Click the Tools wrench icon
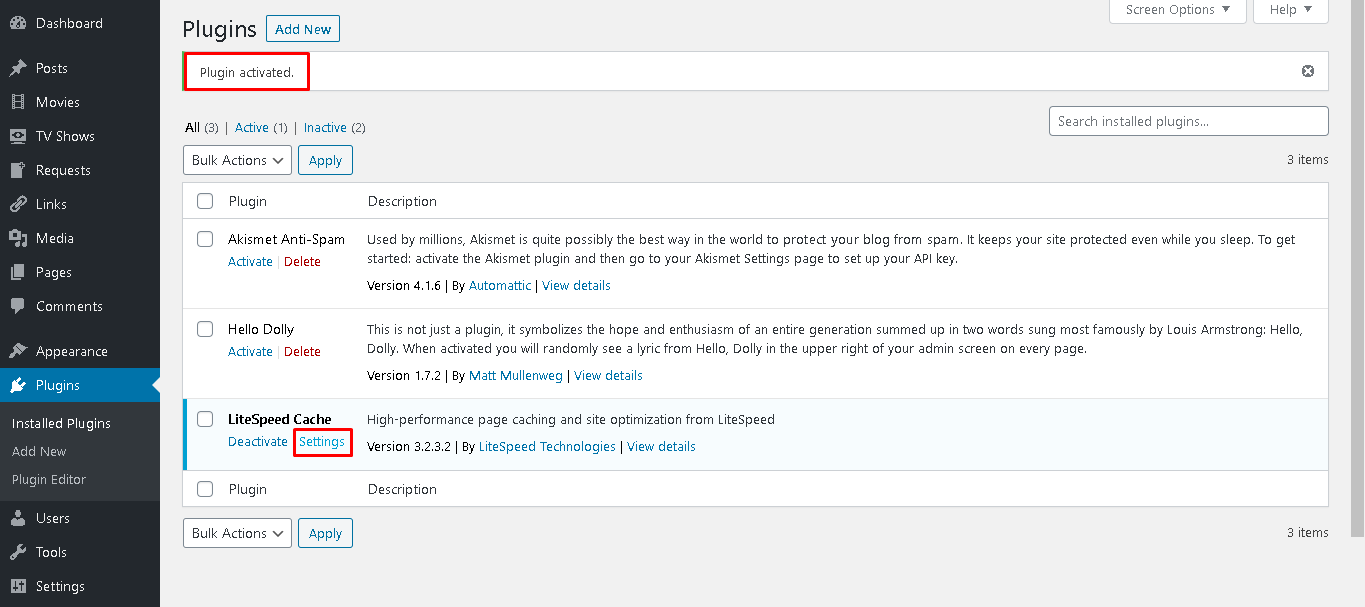The height and width of the screenshot is (607, 1365). pos(18,552)
